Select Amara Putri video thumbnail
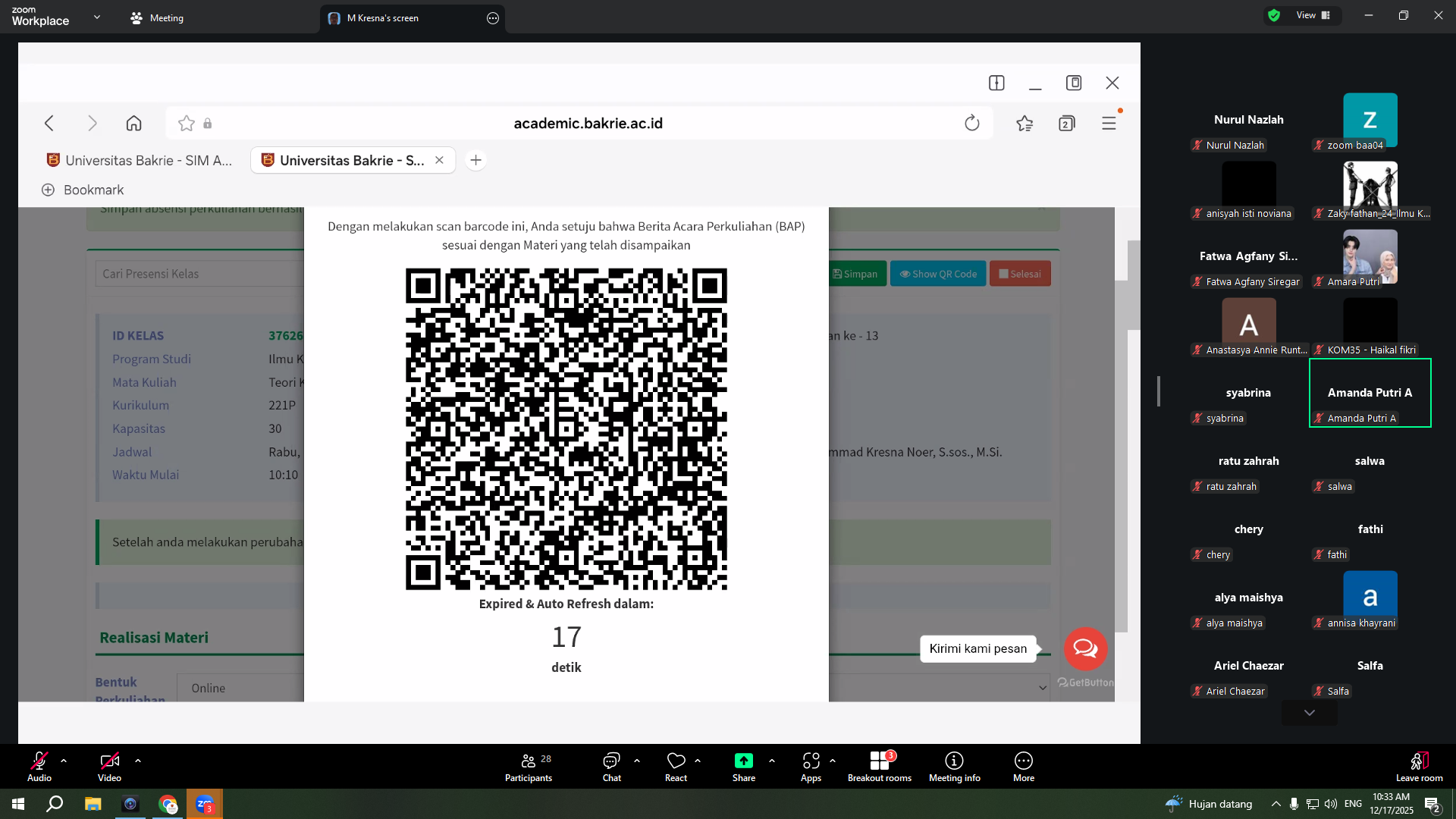 point(1370,256)
